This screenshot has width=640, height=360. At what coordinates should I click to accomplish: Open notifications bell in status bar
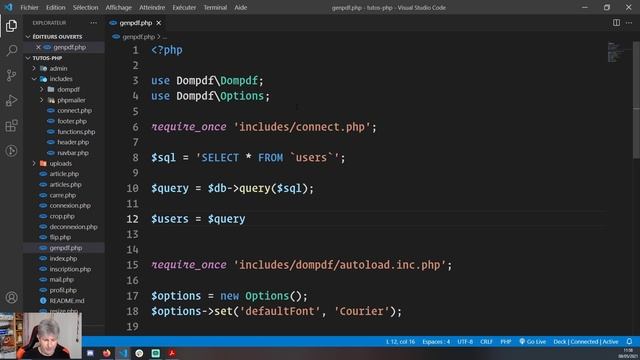pyautogui.click(x=629, y=341)
